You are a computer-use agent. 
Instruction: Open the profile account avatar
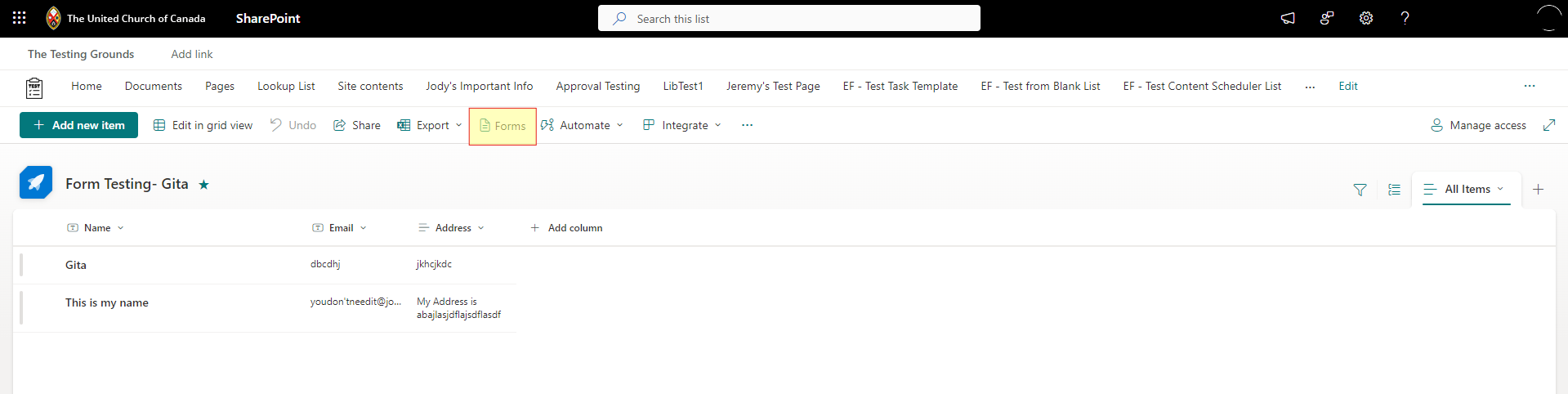1549,18
